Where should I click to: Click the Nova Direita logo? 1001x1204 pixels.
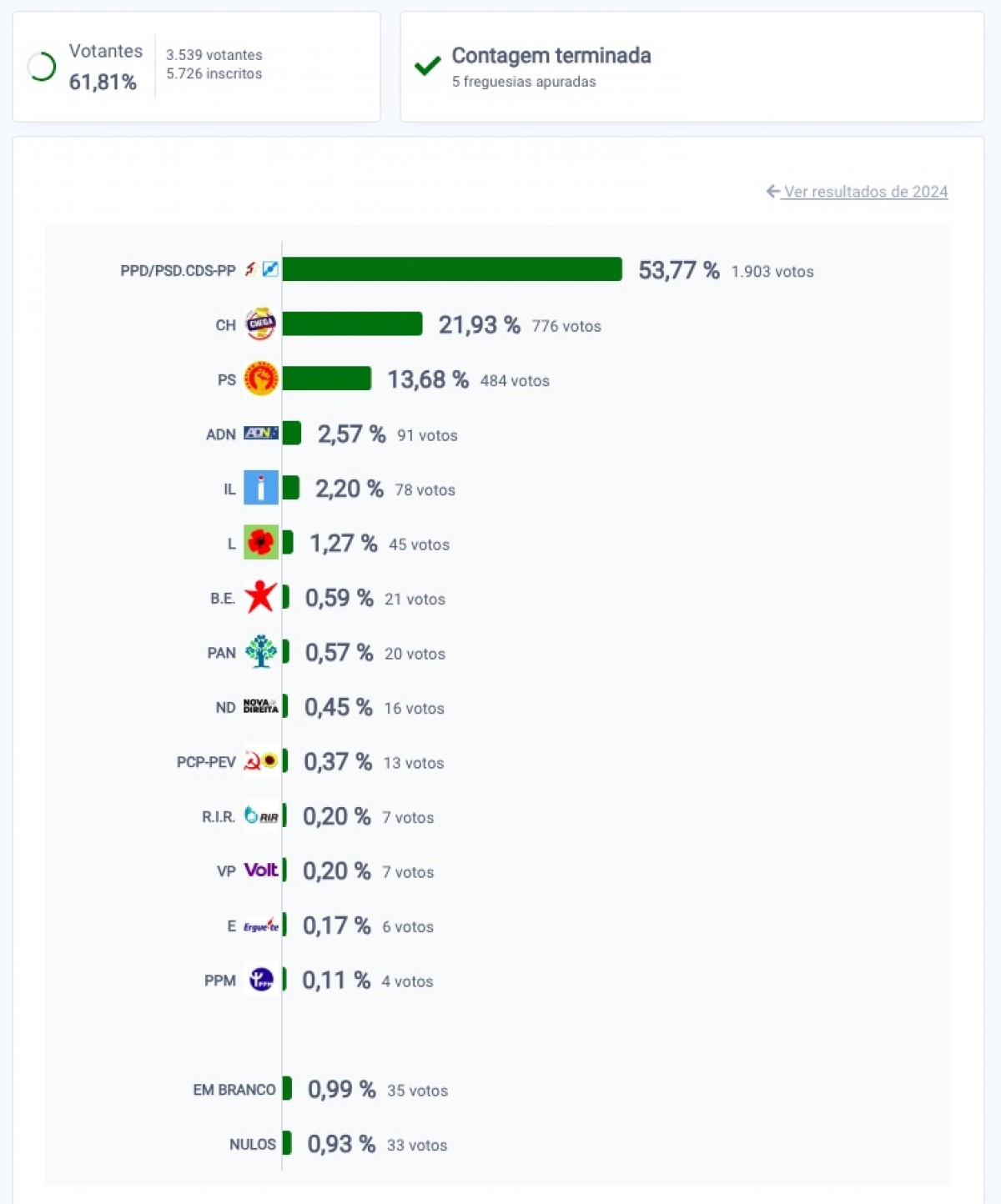pos(260,706)
